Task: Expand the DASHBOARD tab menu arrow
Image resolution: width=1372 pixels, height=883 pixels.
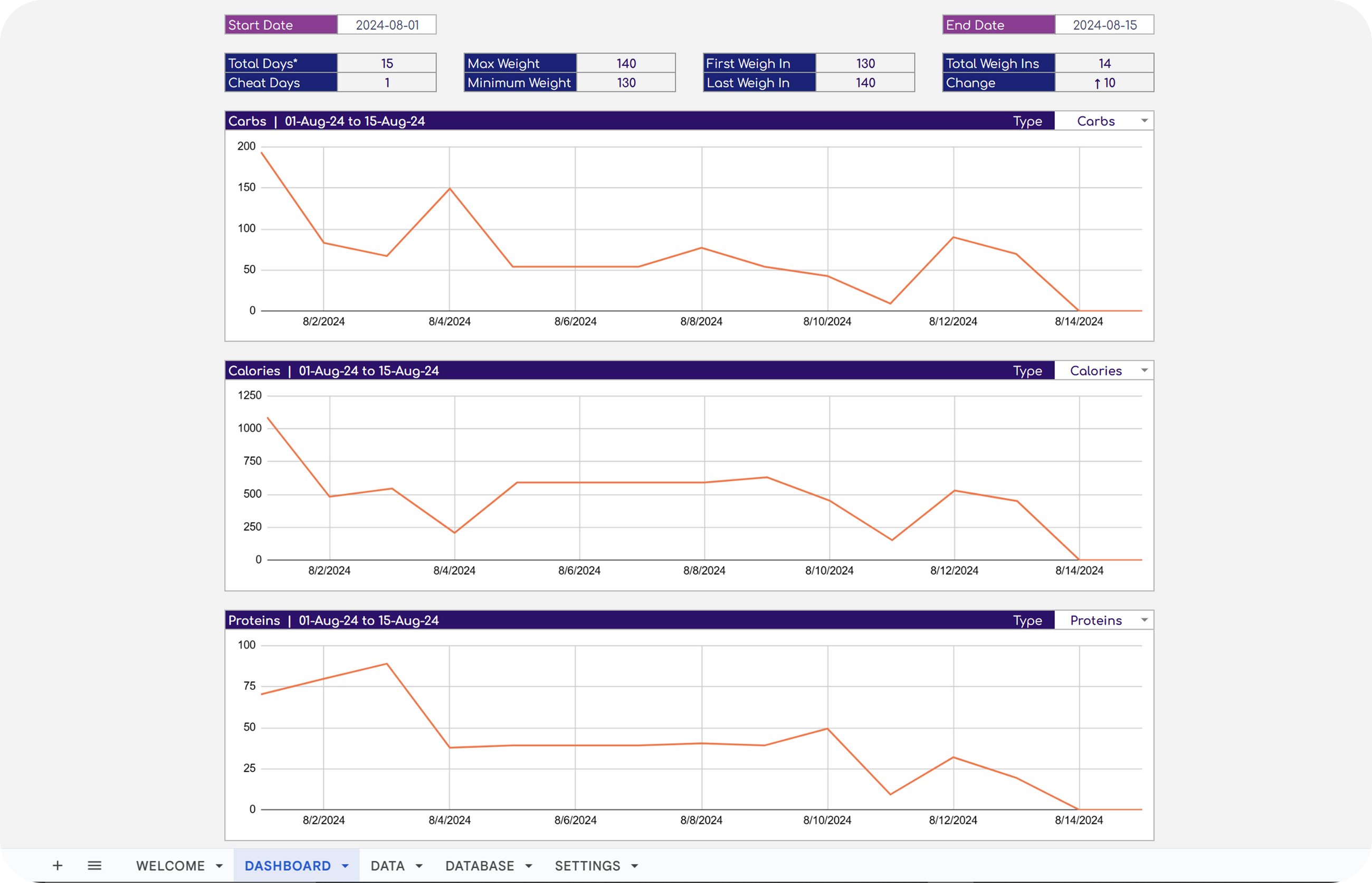Action: coord(345,866)
